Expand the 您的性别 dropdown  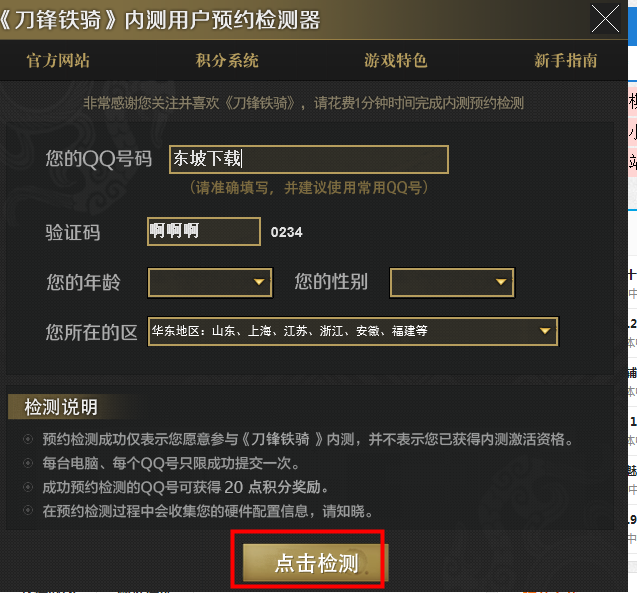tap(452, 282)
